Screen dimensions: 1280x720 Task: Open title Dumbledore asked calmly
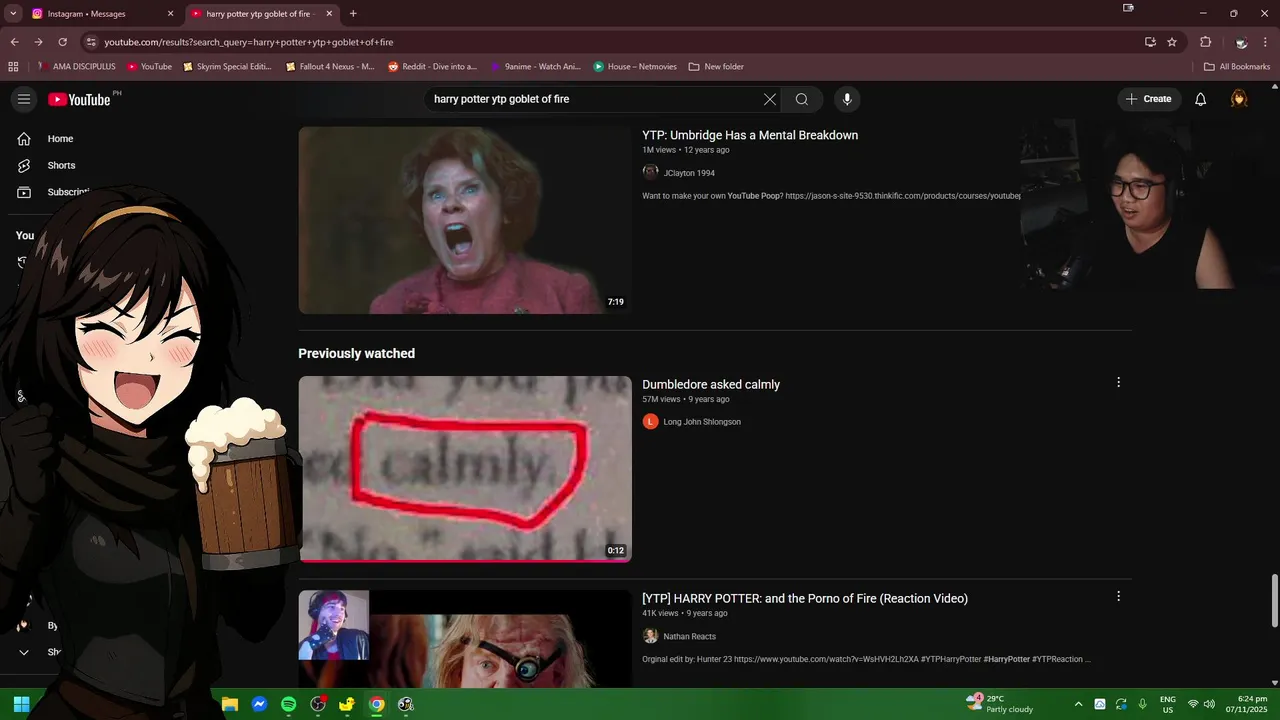coord(711,384)
